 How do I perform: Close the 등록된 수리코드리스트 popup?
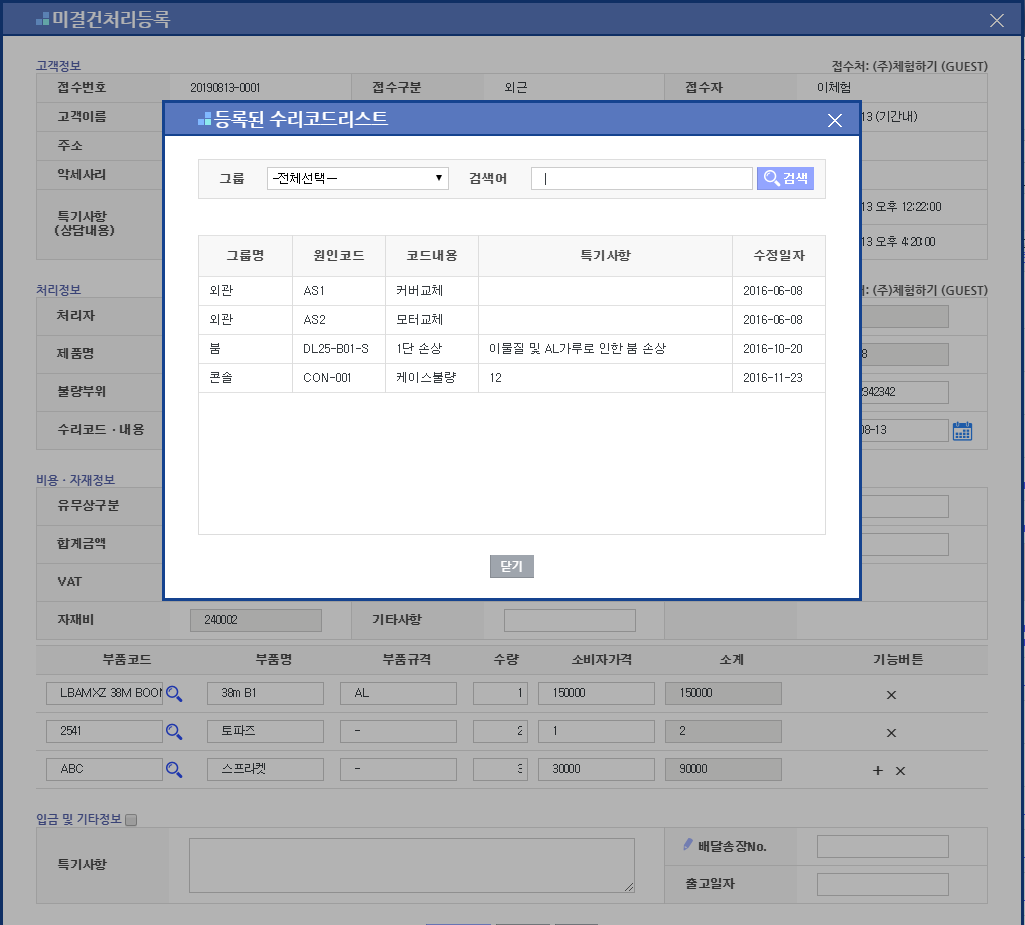click(835, 121)
